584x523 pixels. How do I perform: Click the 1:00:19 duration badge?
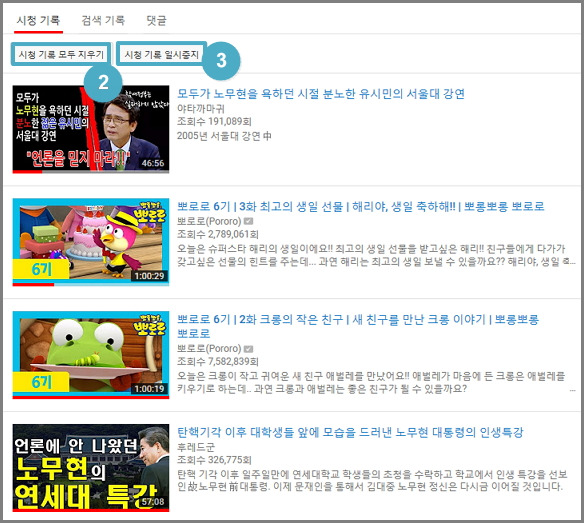pos(149,389)
